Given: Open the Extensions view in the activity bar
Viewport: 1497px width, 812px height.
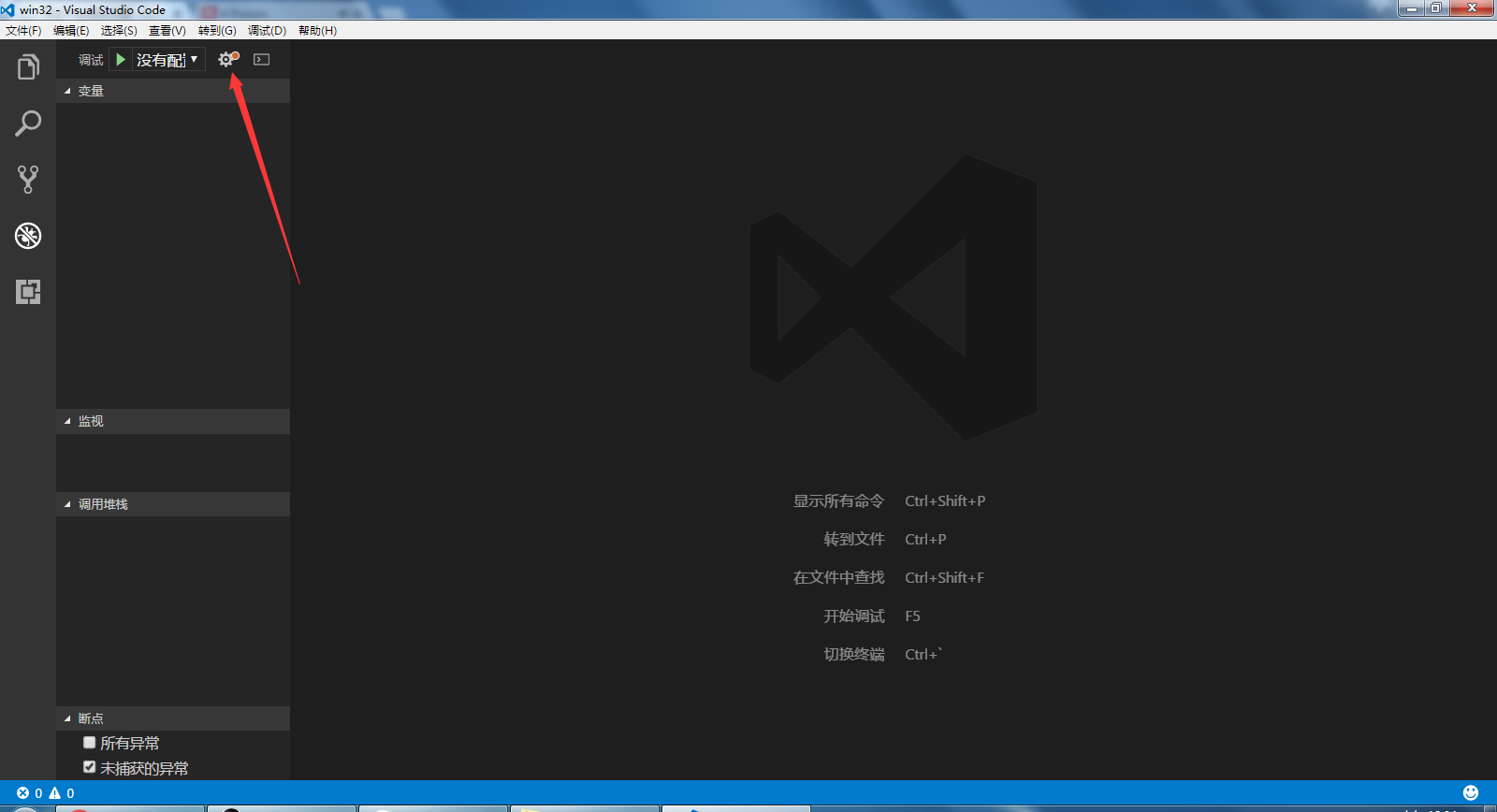Looking at the screenshot, I should pos(28,292).
